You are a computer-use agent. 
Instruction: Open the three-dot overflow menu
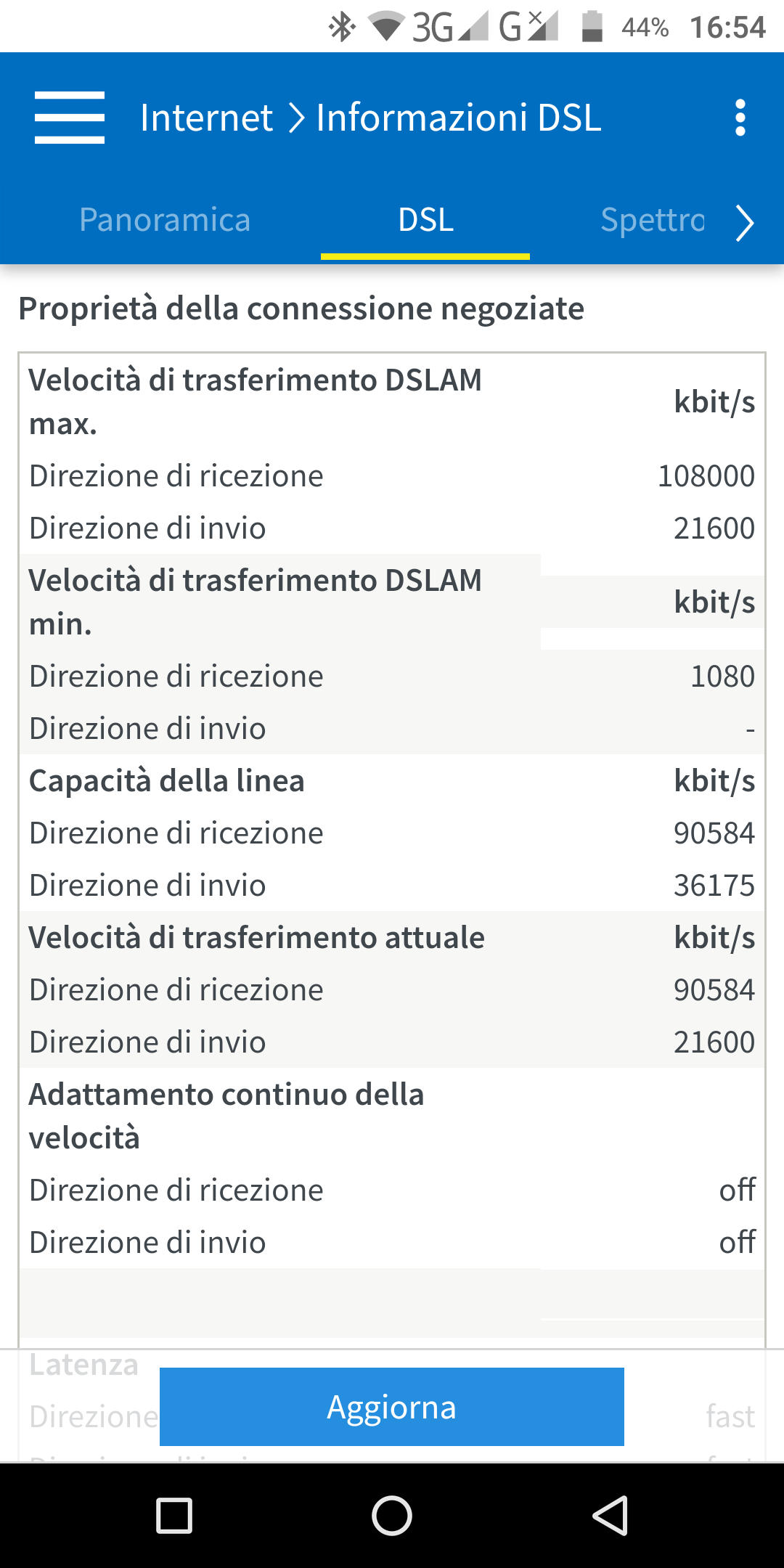tap(740, 118)
